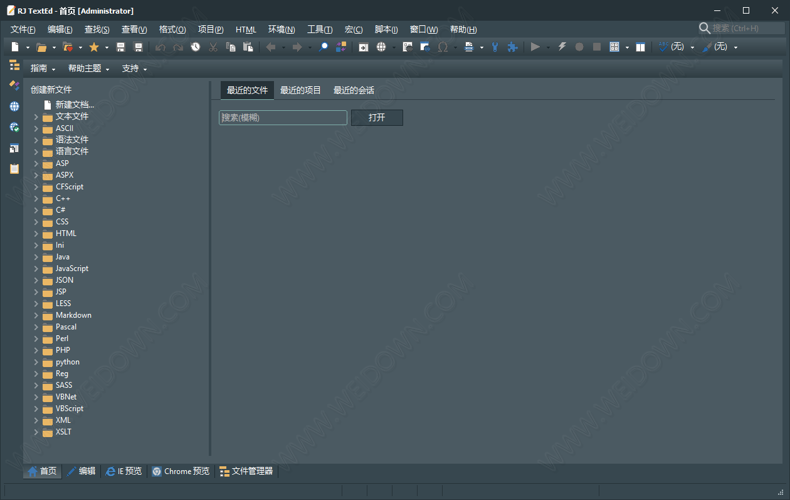This screenshot has width=790, height=500.
Task: Click the Undo arrow icon
Action: pos(160,47)
